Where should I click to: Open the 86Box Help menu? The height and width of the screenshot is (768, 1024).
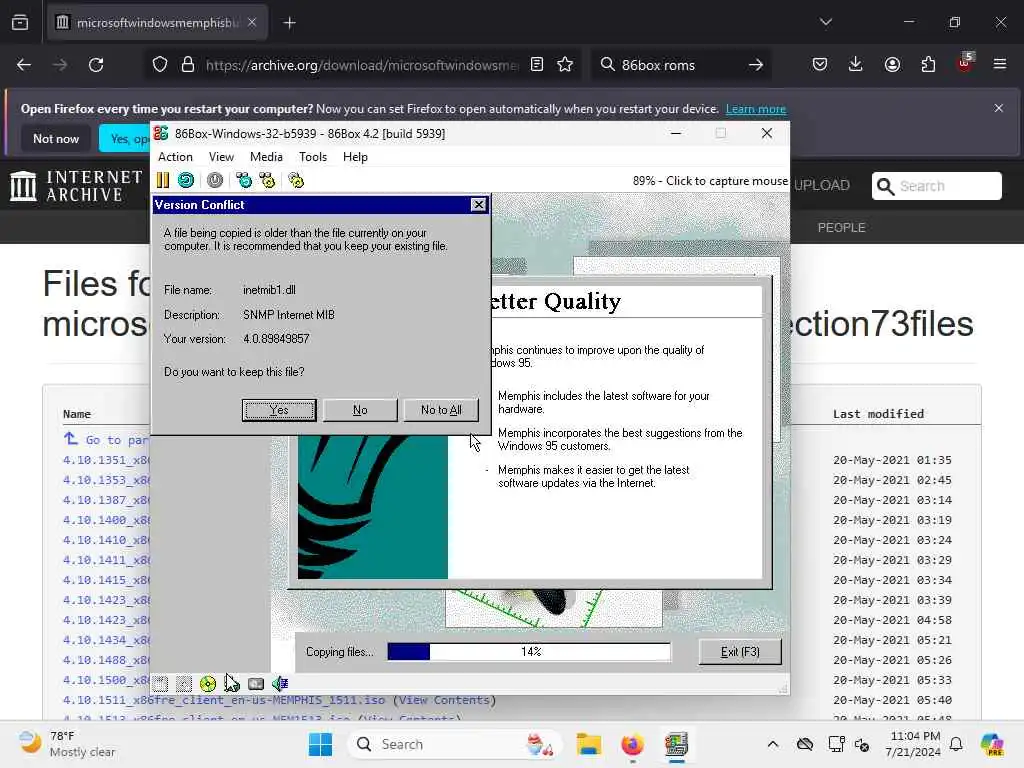355,157
